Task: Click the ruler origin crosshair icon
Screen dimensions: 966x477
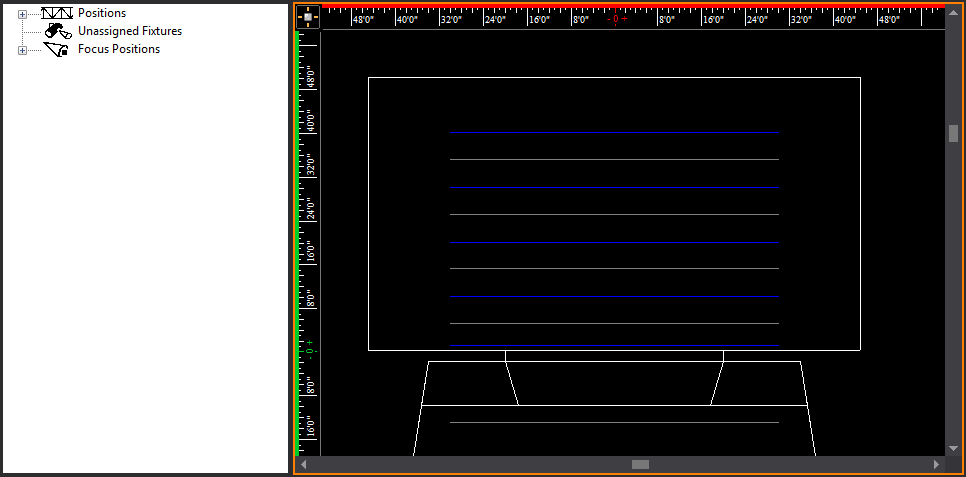Action: [x=308, y=16]
